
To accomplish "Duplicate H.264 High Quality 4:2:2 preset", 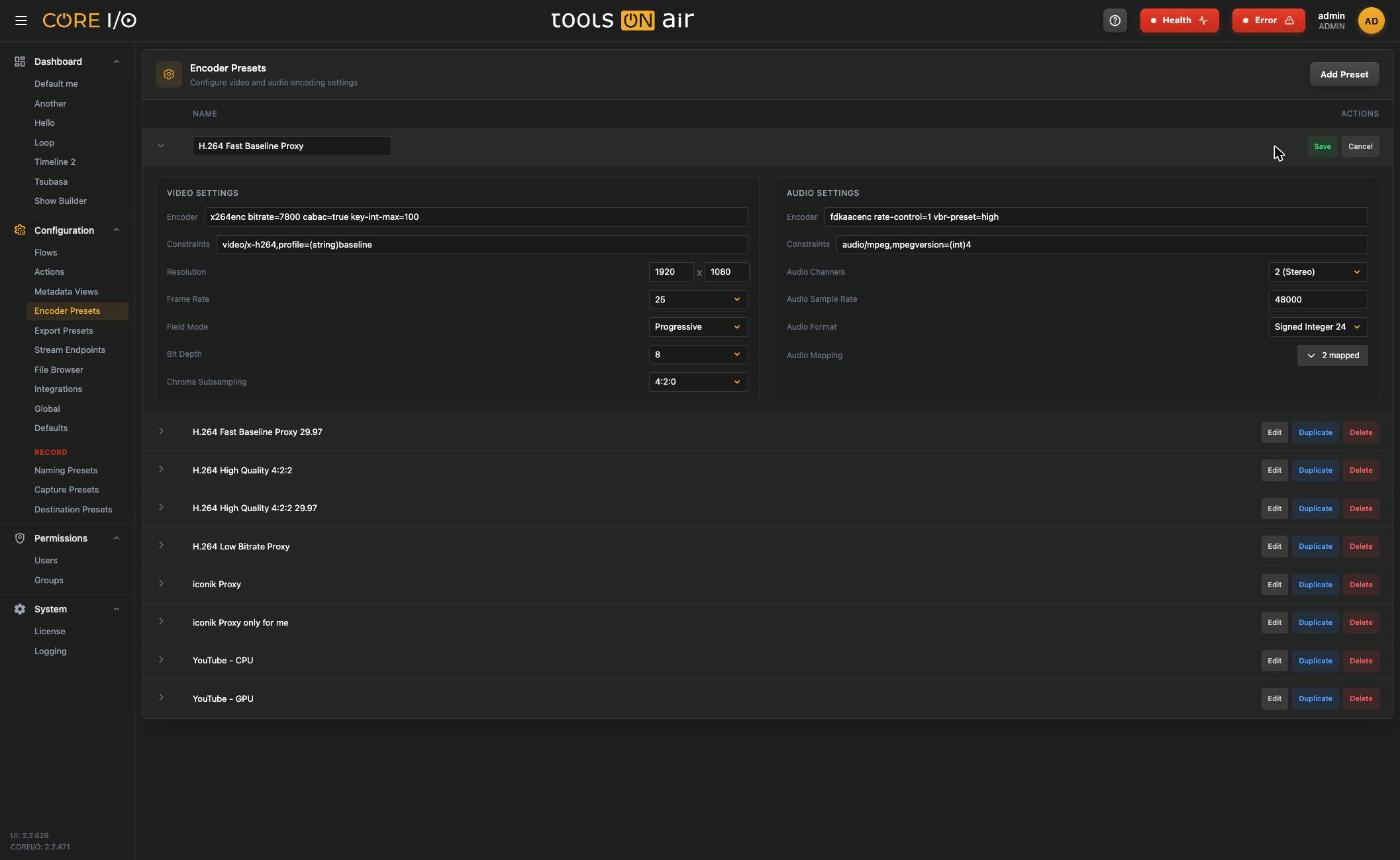I will pyautogui.click(x=1315, y=470).
